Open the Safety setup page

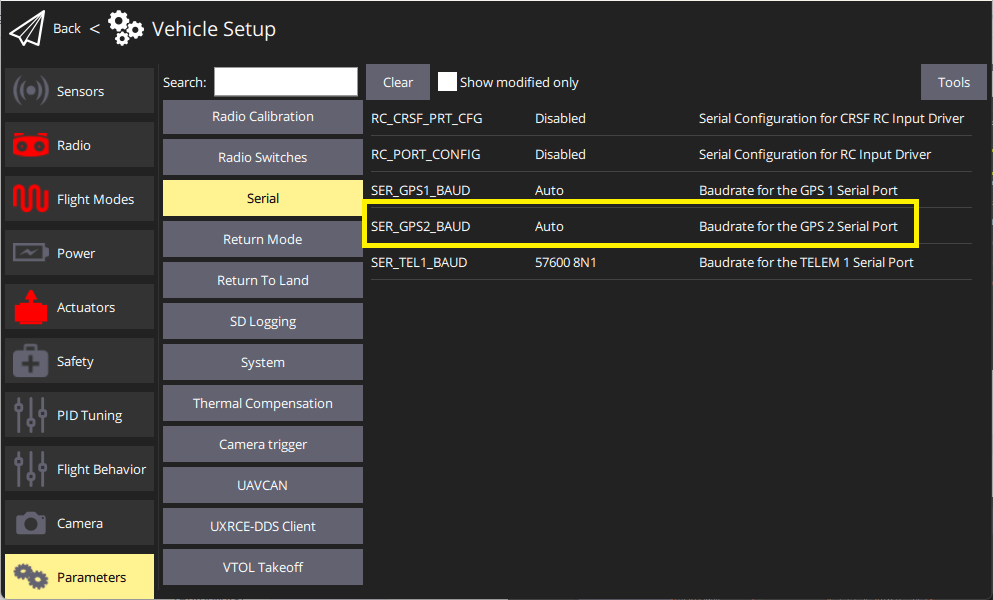click(x=79, y=361)
